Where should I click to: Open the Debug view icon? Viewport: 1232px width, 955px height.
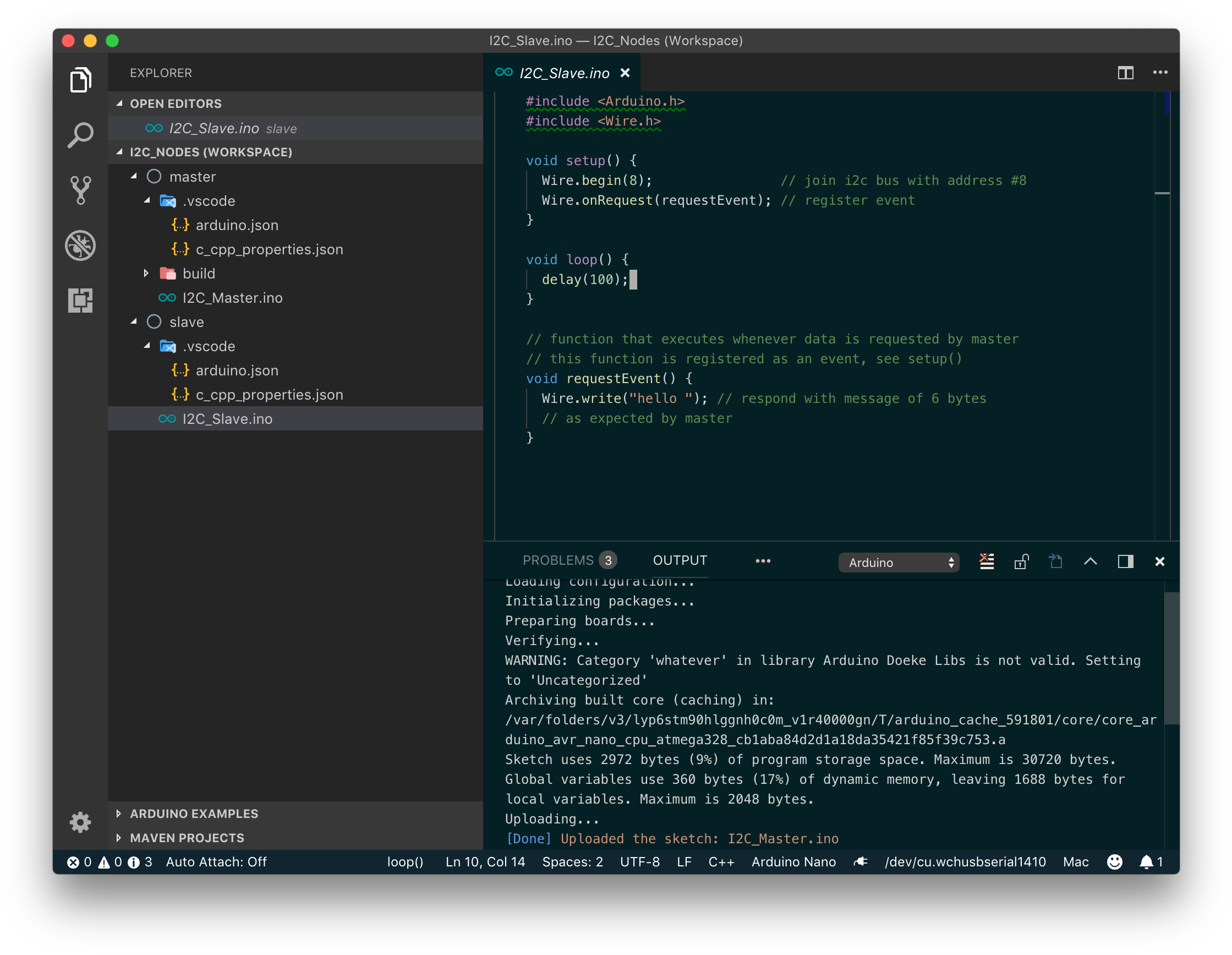click(80, 245)
